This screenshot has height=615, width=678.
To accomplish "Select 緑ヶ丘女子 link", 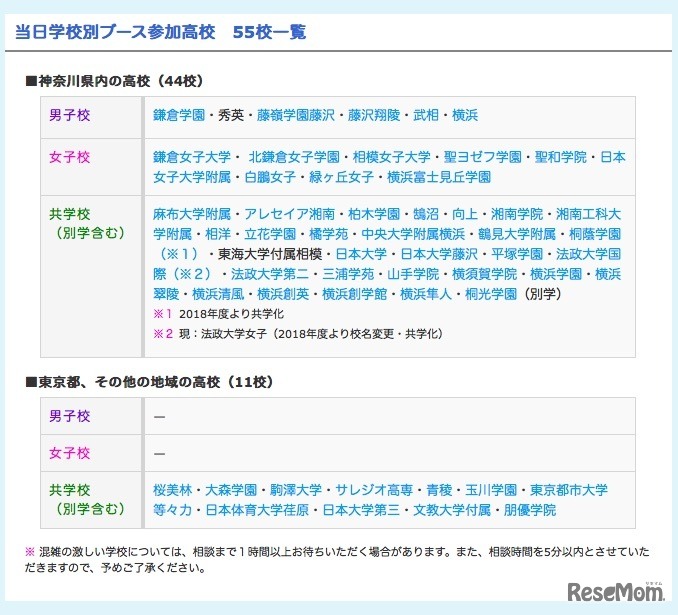I will [342, 177].
